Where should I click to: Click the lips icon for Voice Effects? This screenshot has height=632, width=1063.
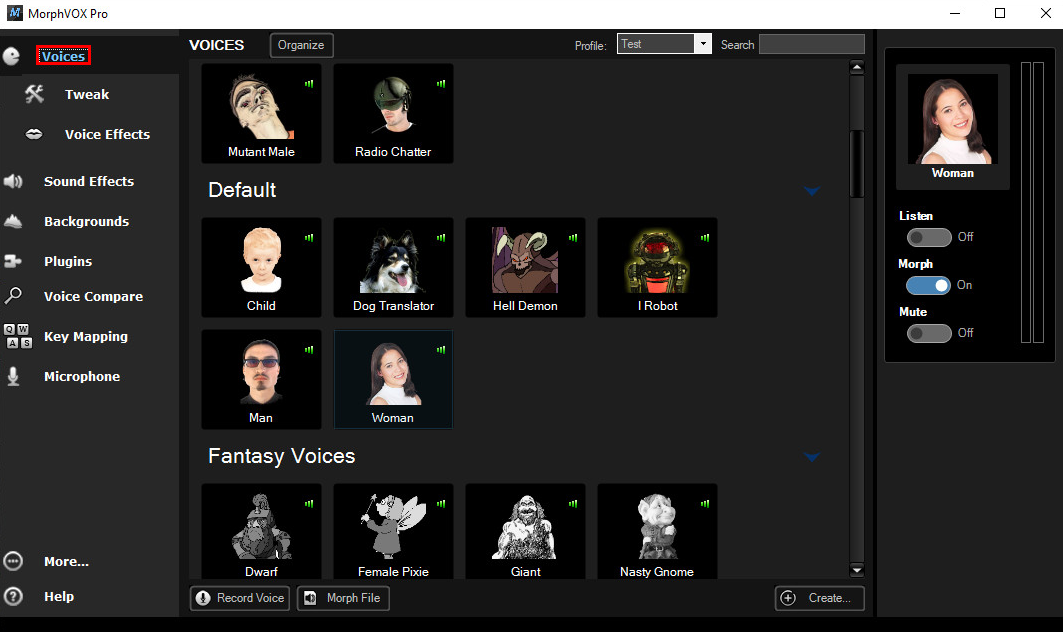point(34,134)
